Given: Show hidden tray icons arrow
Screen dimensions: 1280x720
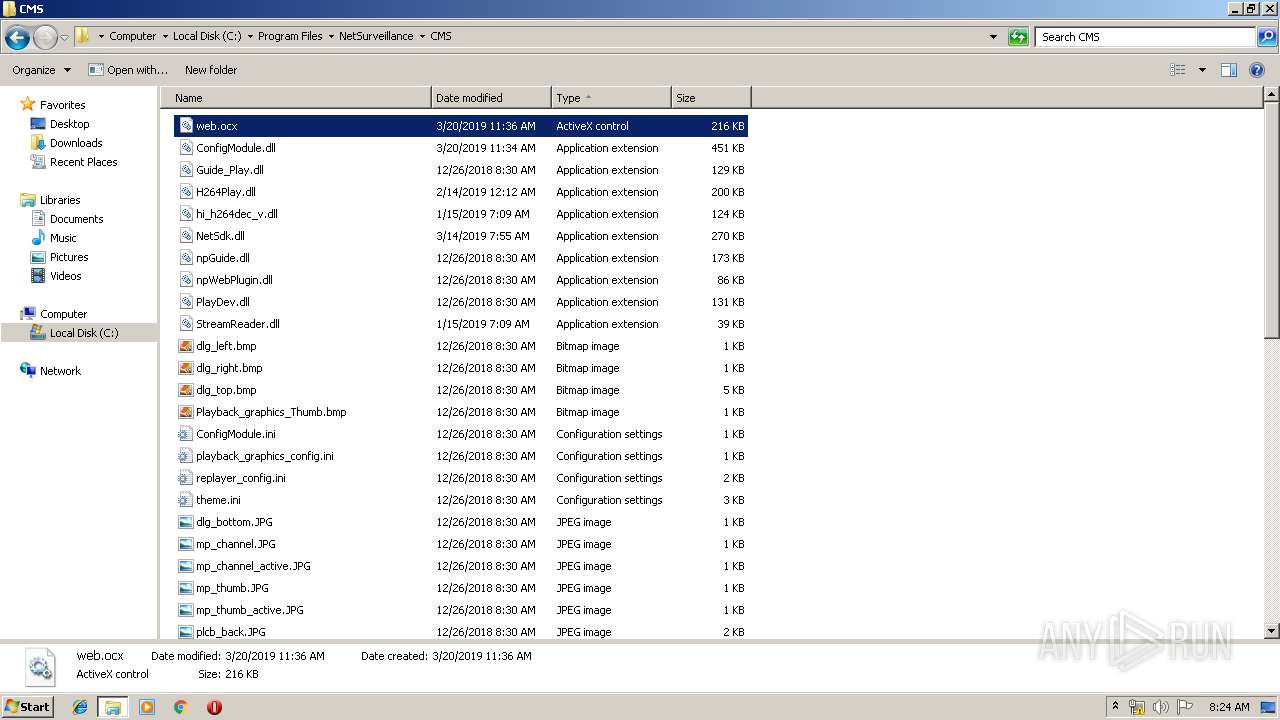Looking at the screenshot, I should pos(1115,706).
